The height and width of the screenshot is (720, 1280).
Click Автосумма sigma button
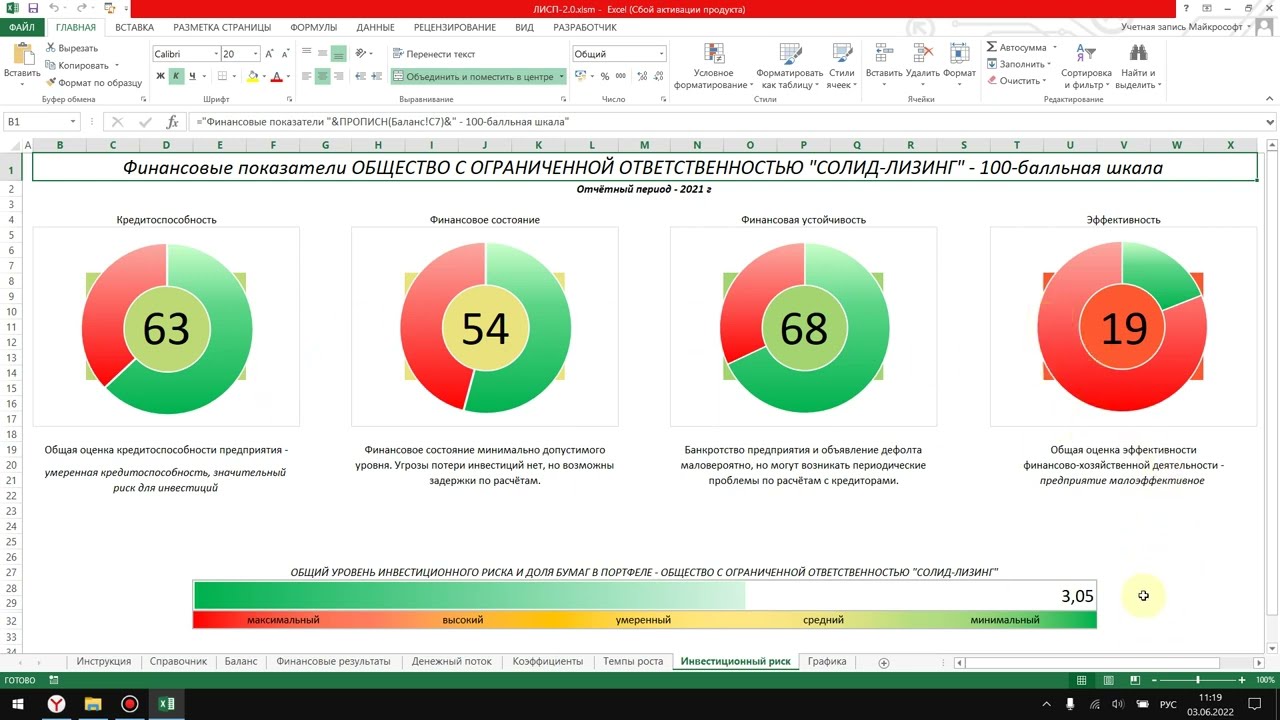pyautogui.click(x=1017, y=47)
